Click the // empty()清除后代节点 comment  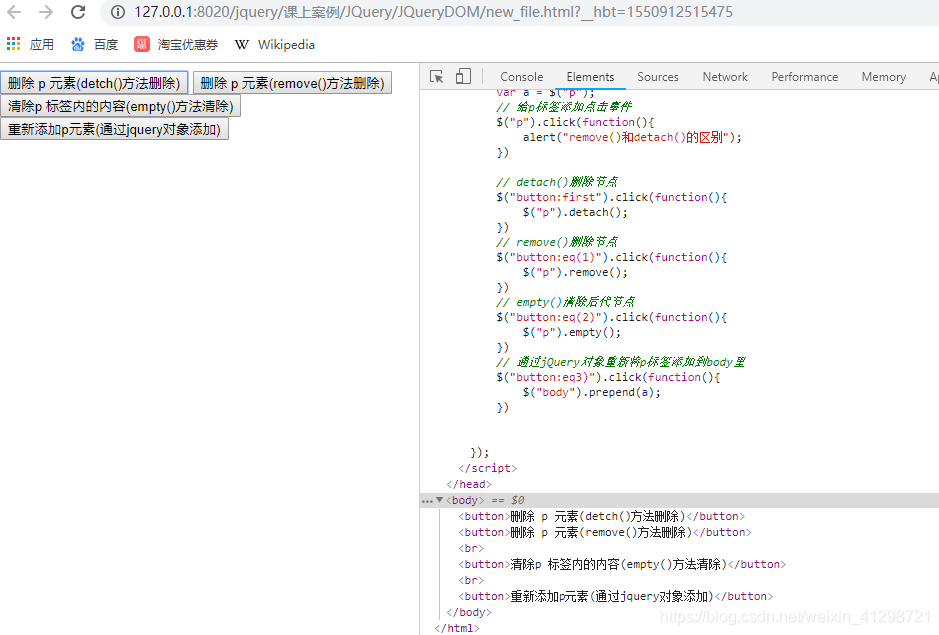(x=565, y=301)
